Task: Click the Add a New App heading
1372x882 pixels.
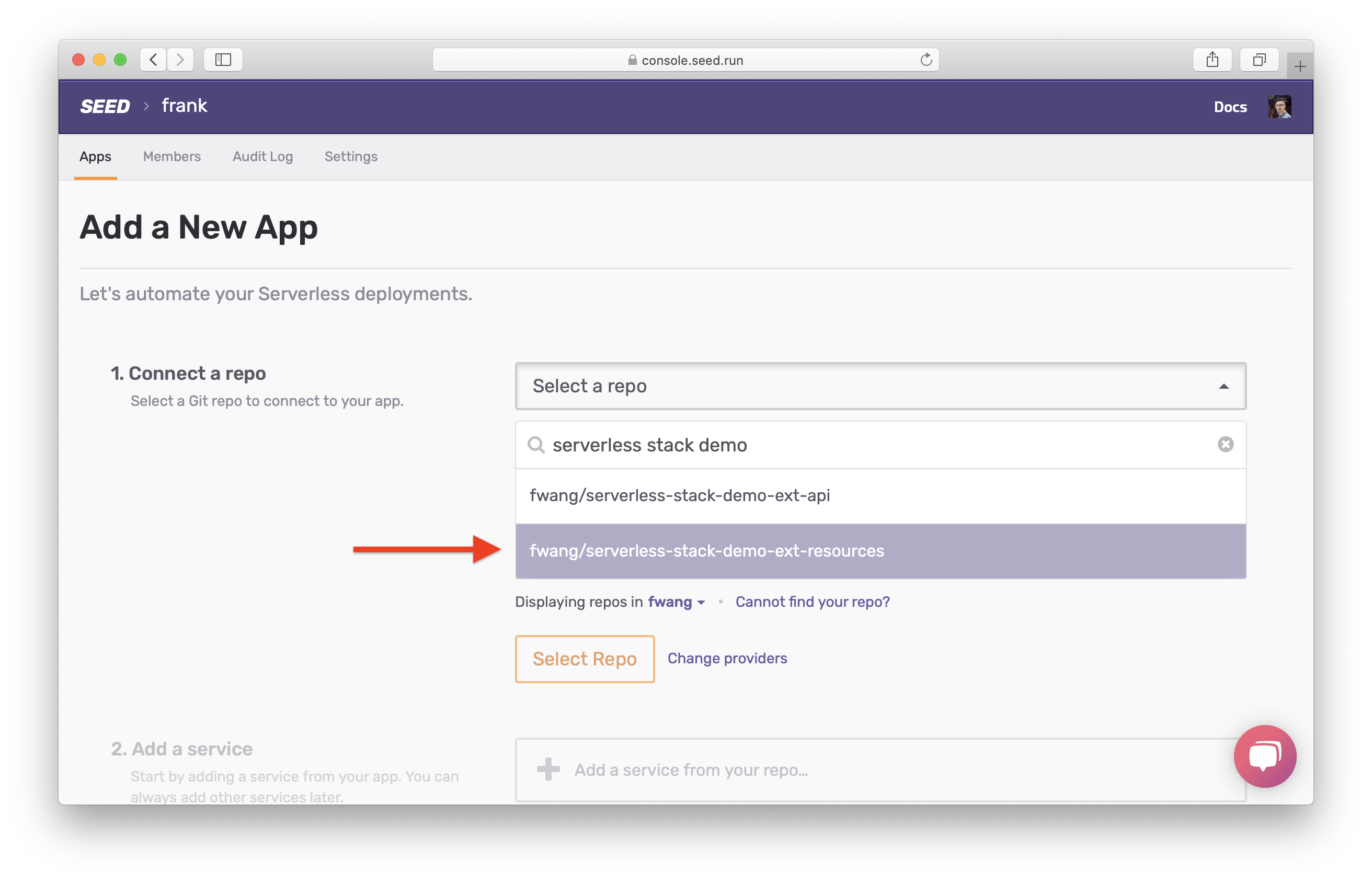Action: pyautogui.click(x=199, y=228)
